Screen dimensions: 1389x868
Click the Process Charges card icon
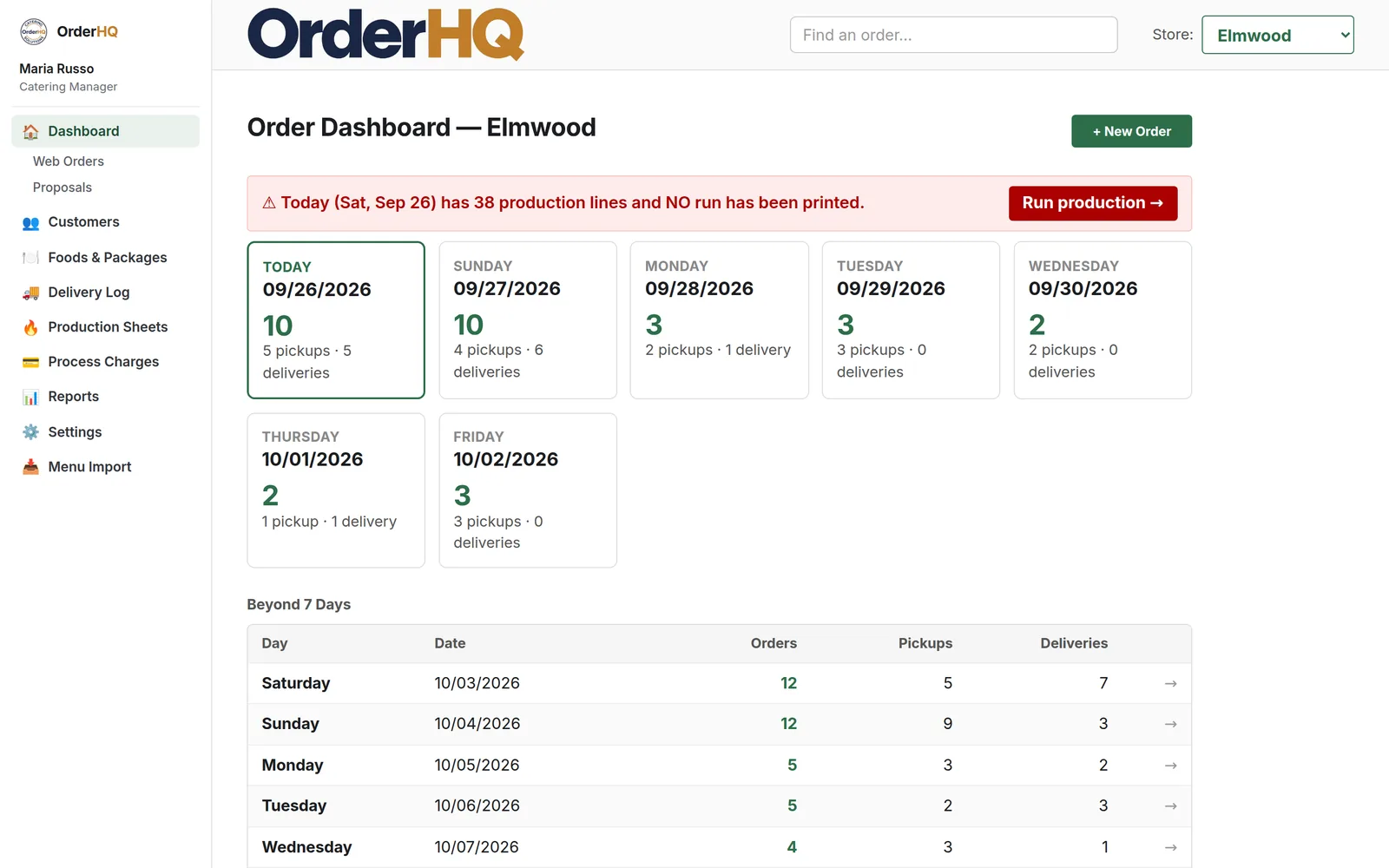(x=30, y=362)
